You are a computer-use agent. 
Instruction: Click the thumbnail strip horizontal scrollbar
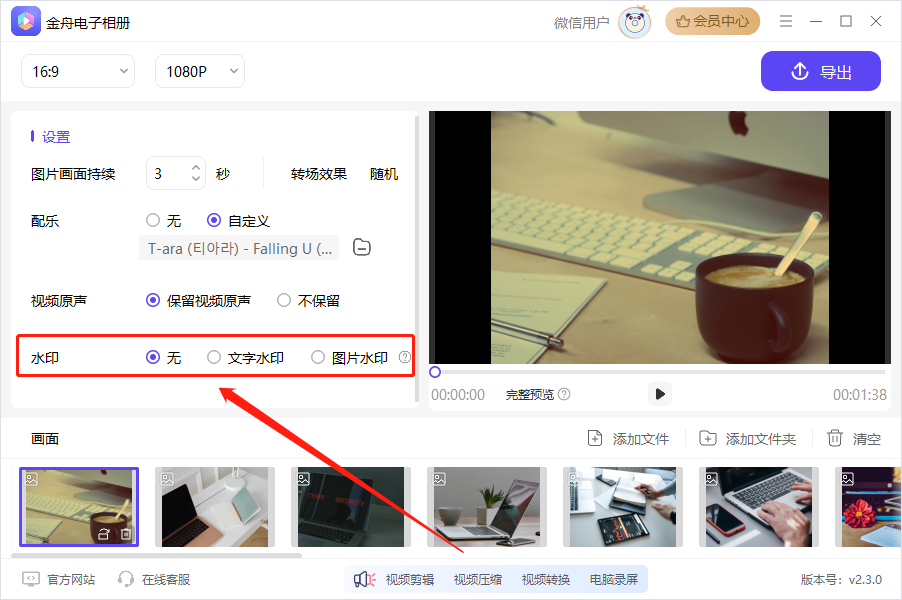(156, 556)
